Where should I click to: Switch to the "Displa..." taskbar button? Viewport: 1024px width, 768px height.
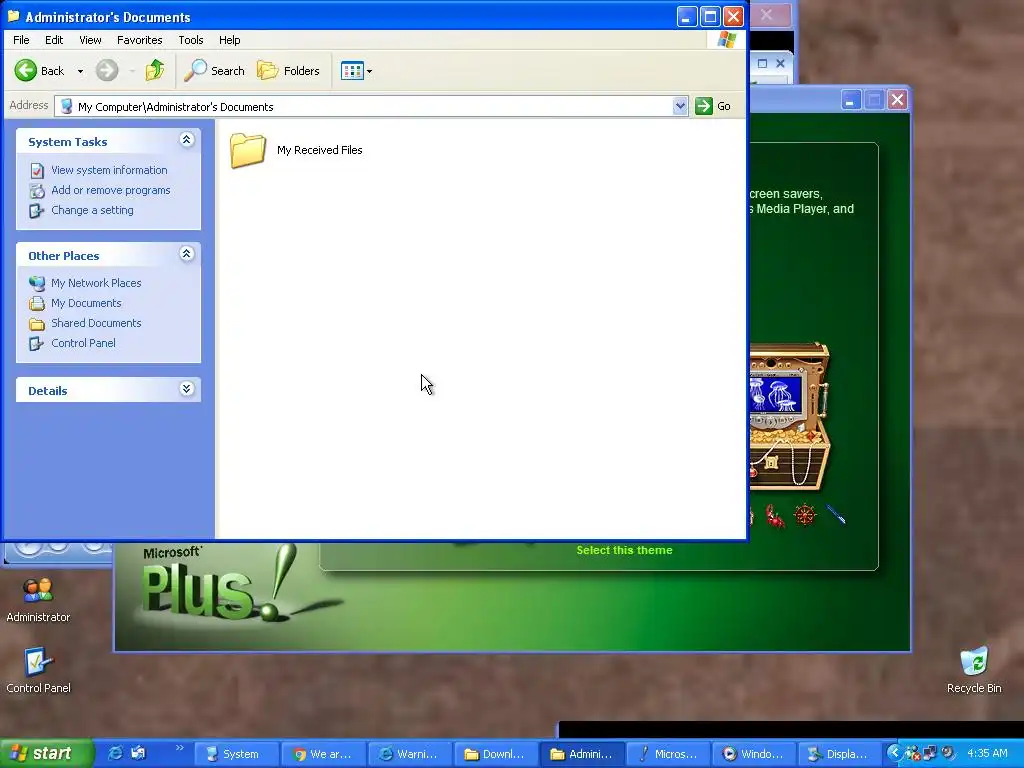840,754
